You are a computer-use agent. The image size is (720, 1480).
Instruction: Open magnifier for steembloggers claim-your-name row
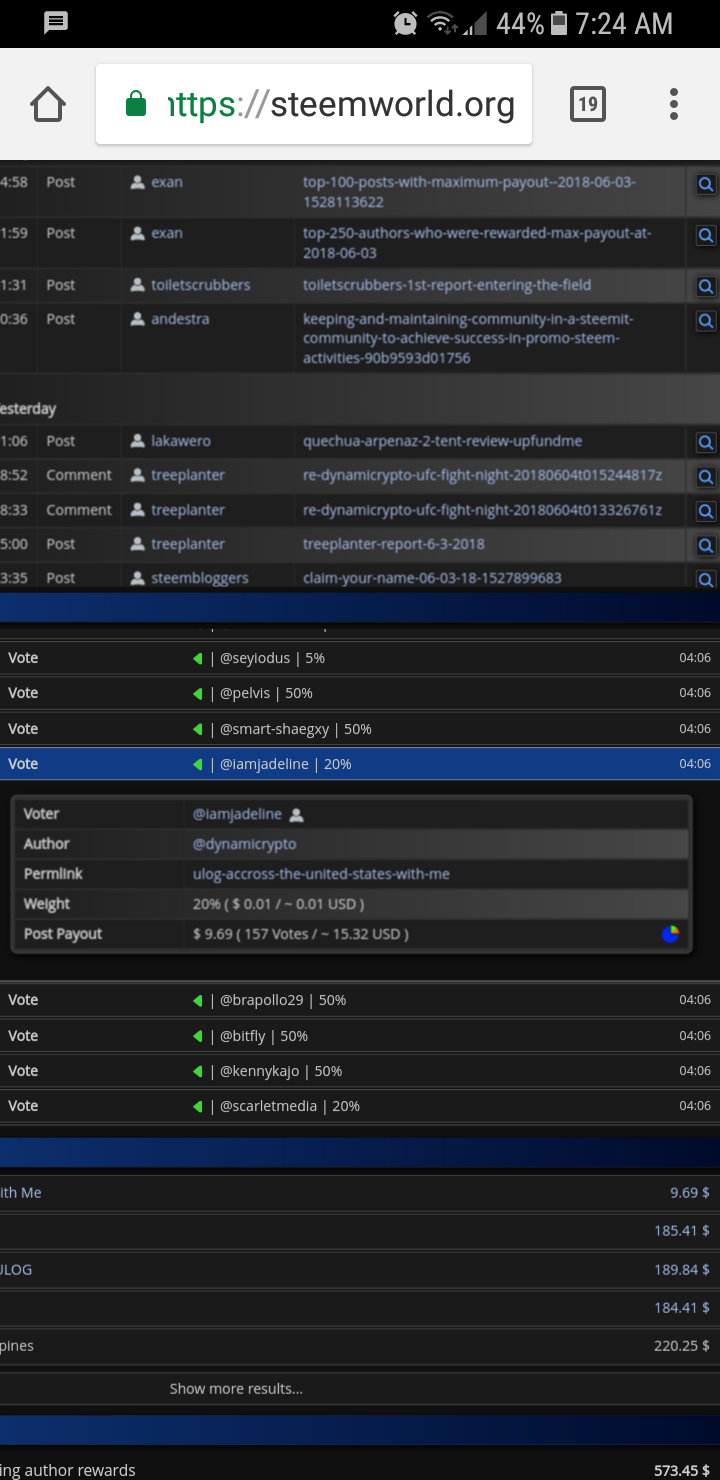[706, 579]
